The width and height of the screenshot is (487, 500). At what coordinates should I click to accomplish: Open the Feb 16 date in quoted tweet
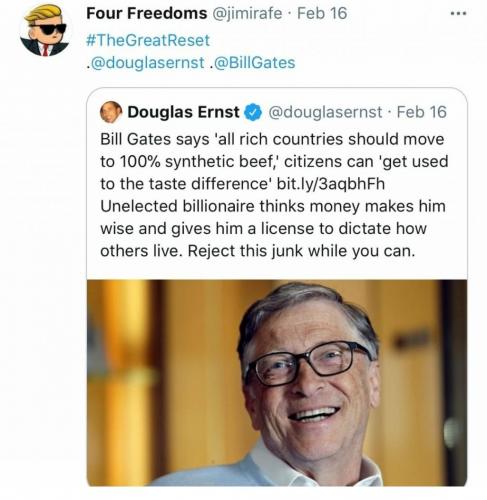[x=422, y=112]
